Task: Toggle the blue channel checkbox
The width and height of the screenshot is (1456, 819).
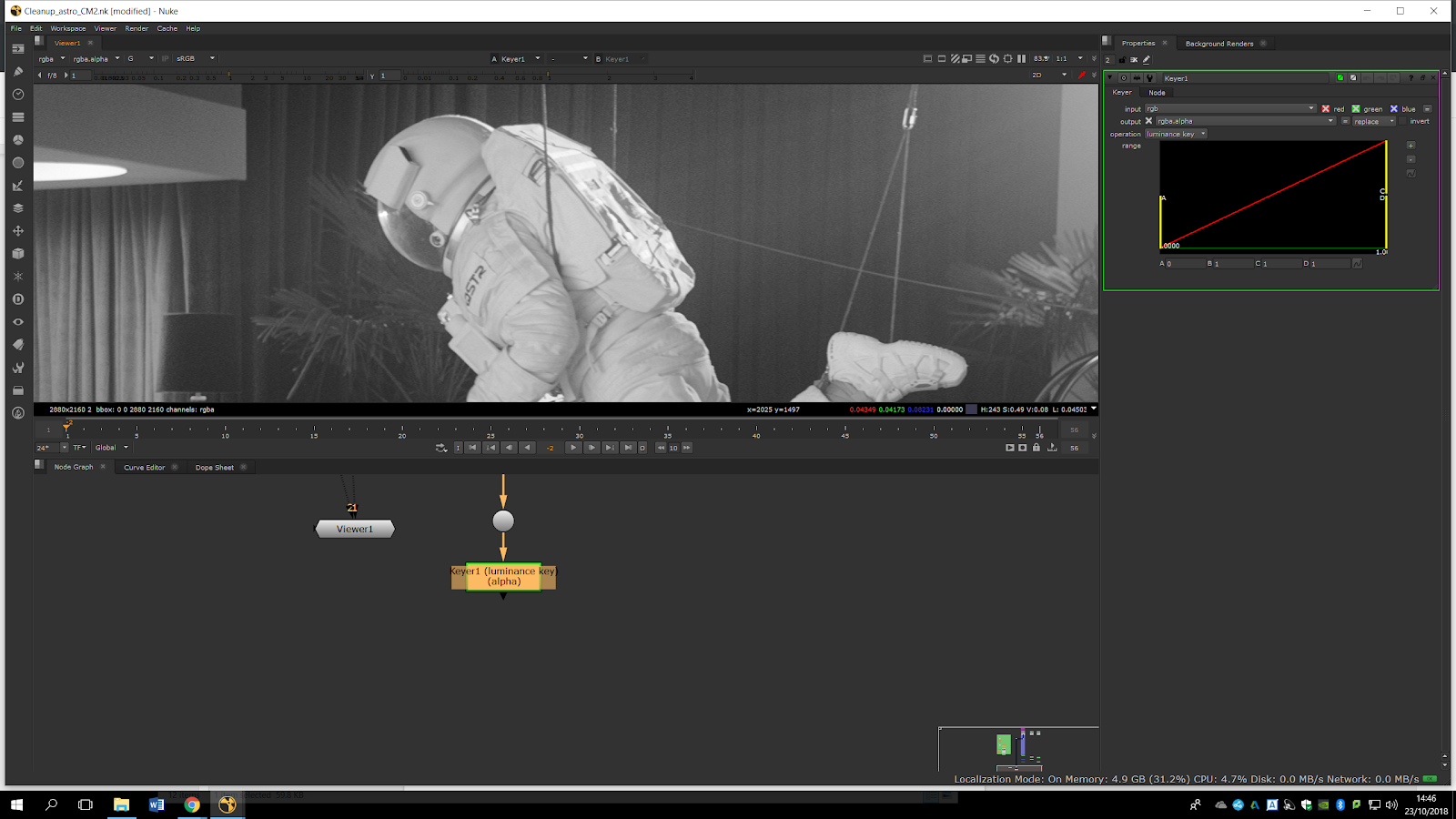Action: click(x=1394, y=108)
